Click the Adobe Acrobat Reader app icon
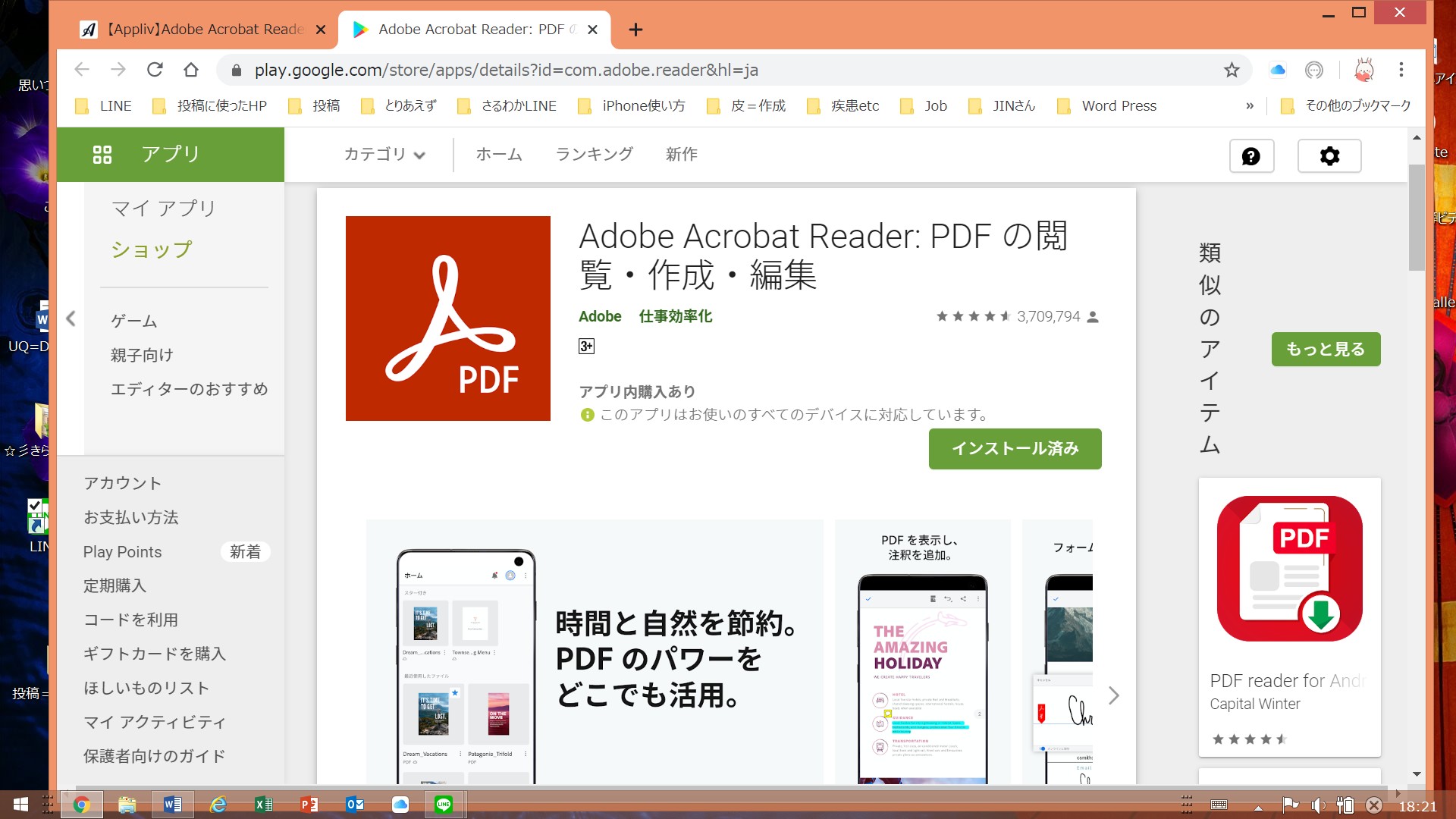The image size is (1456, 819). tap(448, 318)
